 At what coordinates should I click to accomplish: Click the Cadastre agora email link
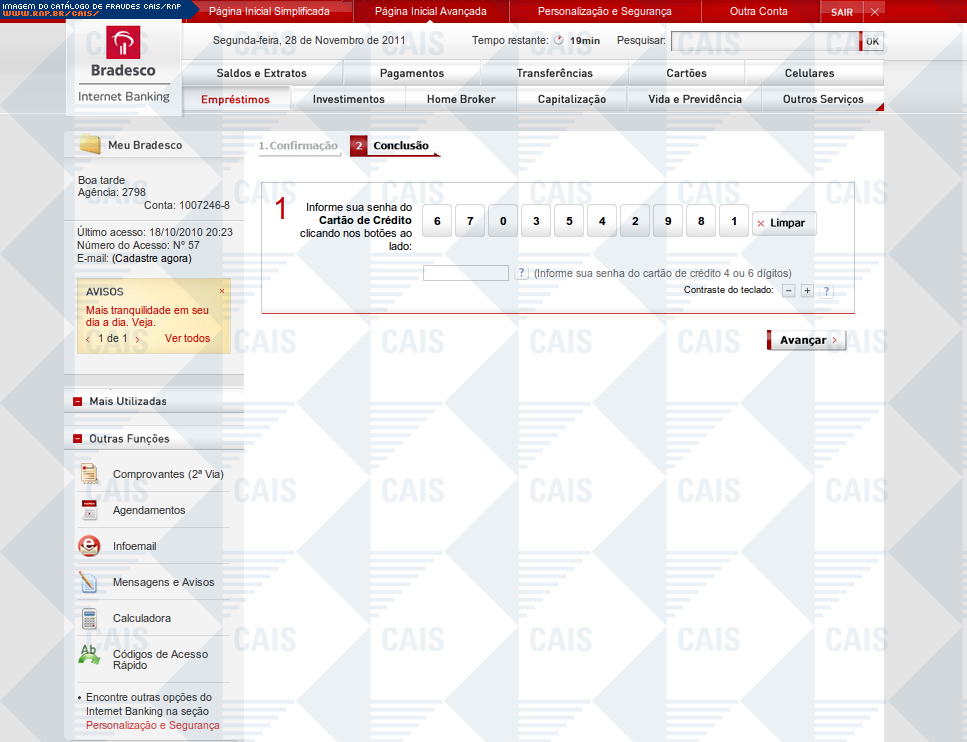[x=151, y=258]
